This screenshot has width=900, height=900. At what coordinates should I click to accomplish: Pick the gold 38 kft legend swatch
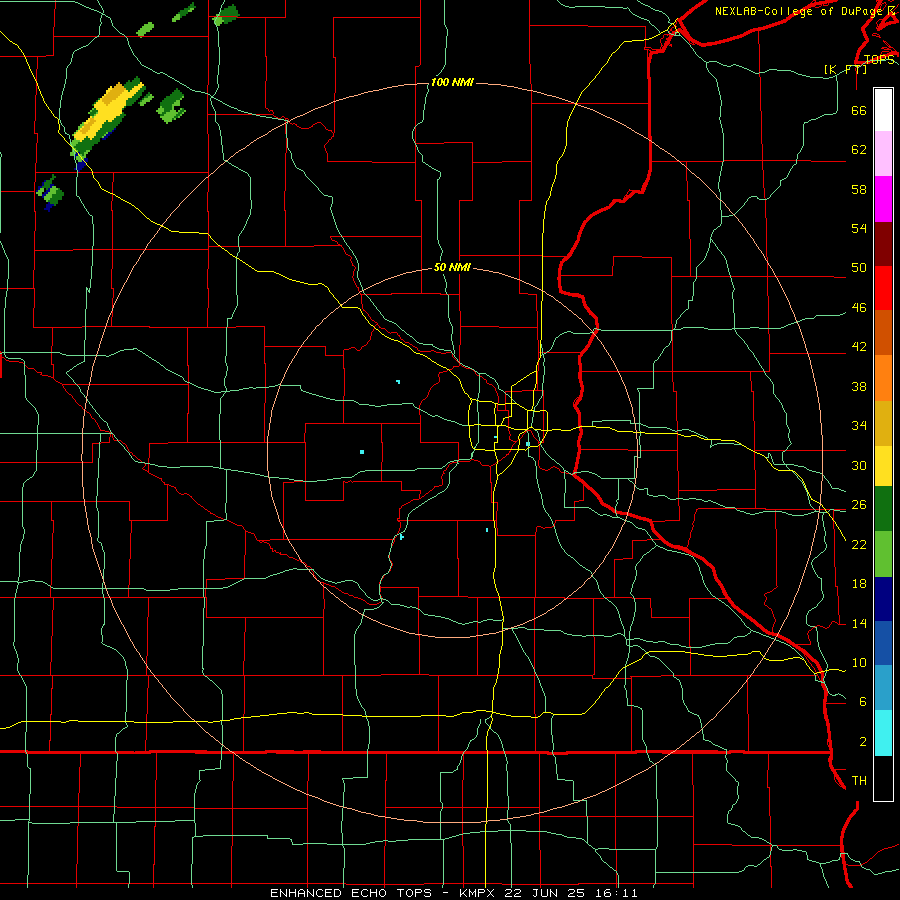click(883, 423)
